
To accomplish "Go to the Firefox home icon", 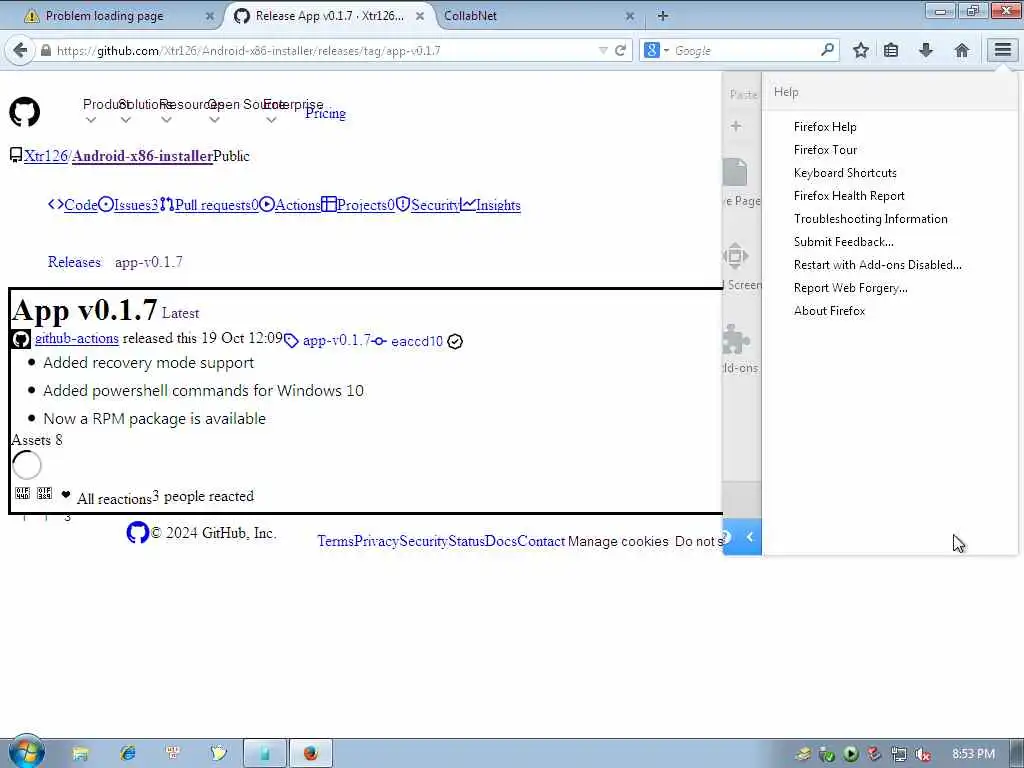I will point(961,50).
